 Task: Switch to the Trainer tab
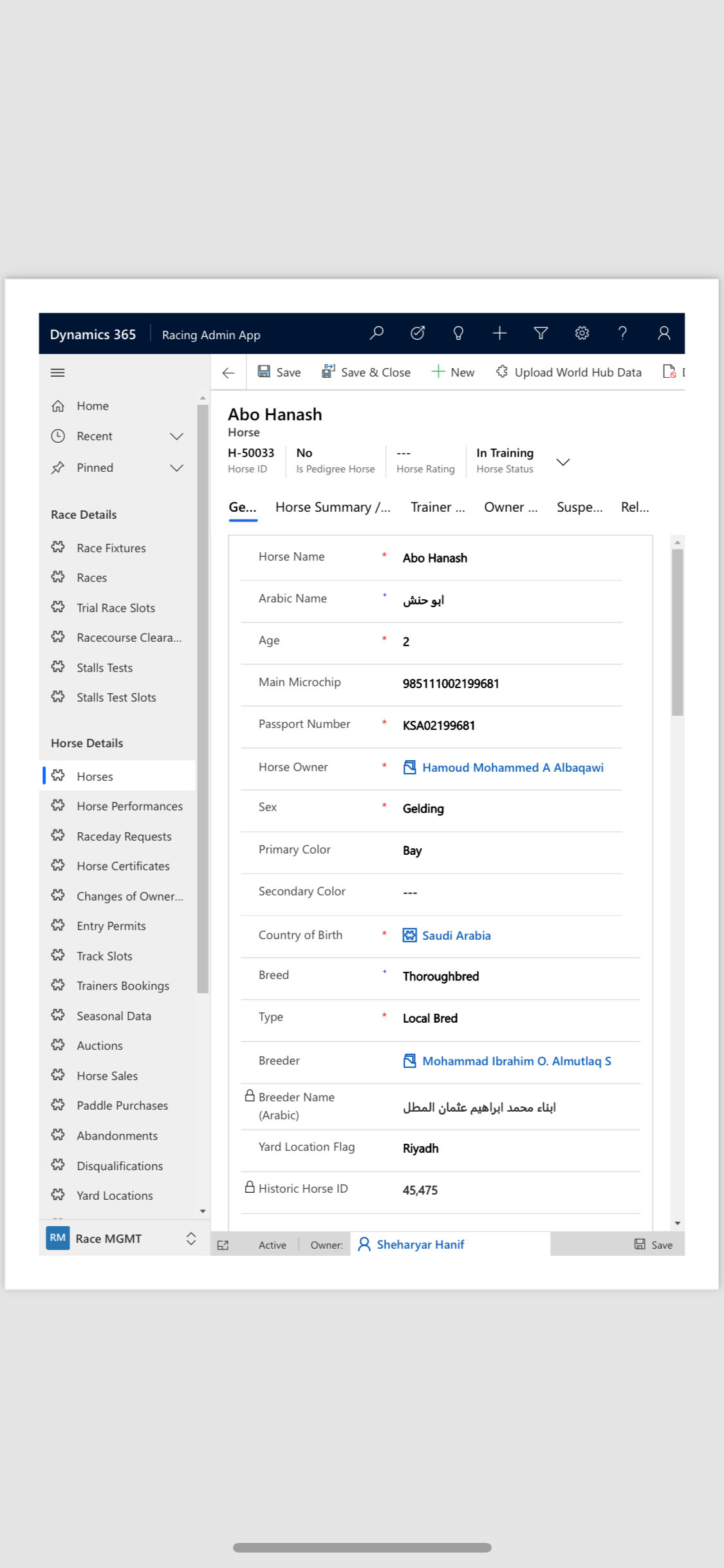(x=438, y=507)
